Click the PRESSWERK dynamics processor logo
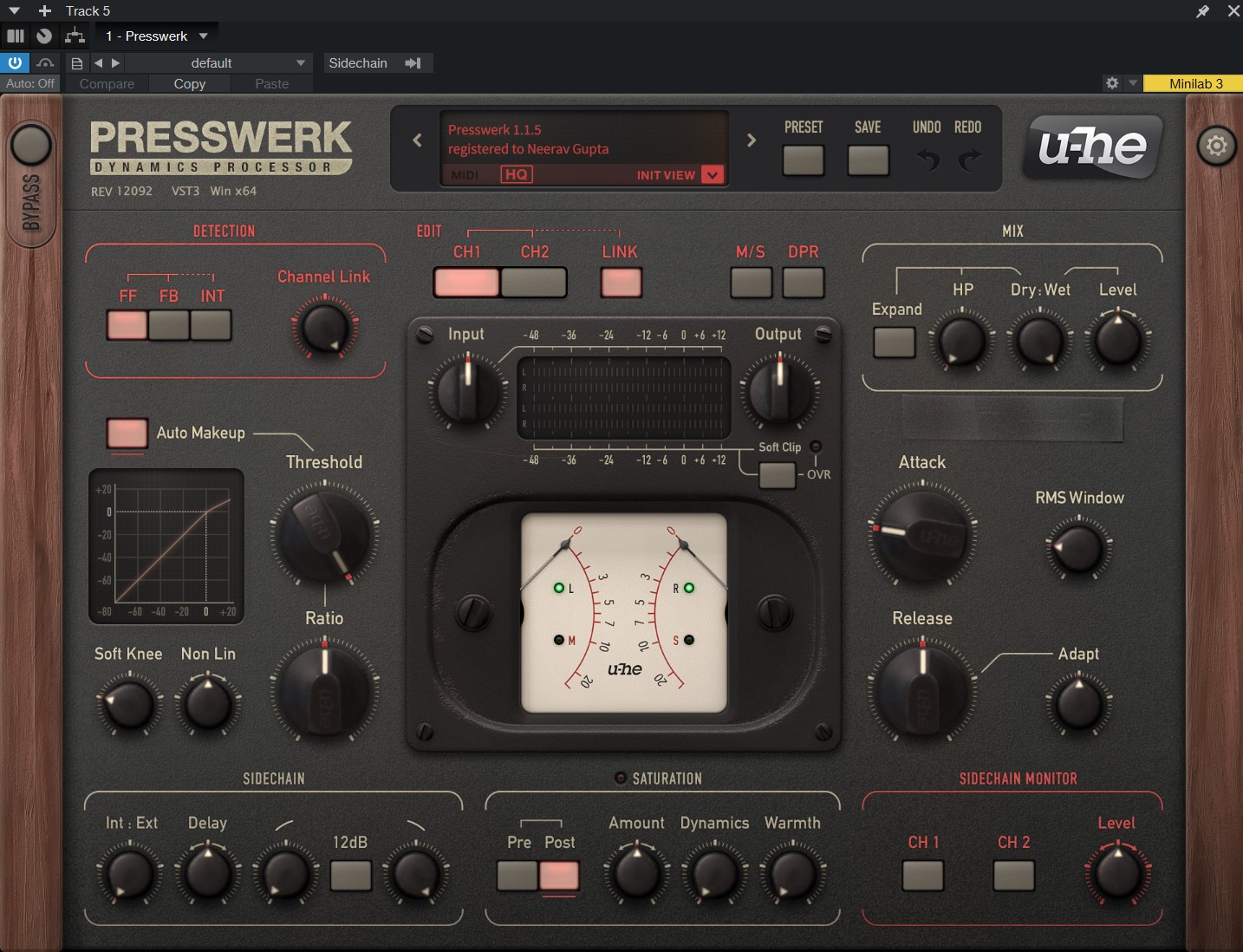 [221, 147]
